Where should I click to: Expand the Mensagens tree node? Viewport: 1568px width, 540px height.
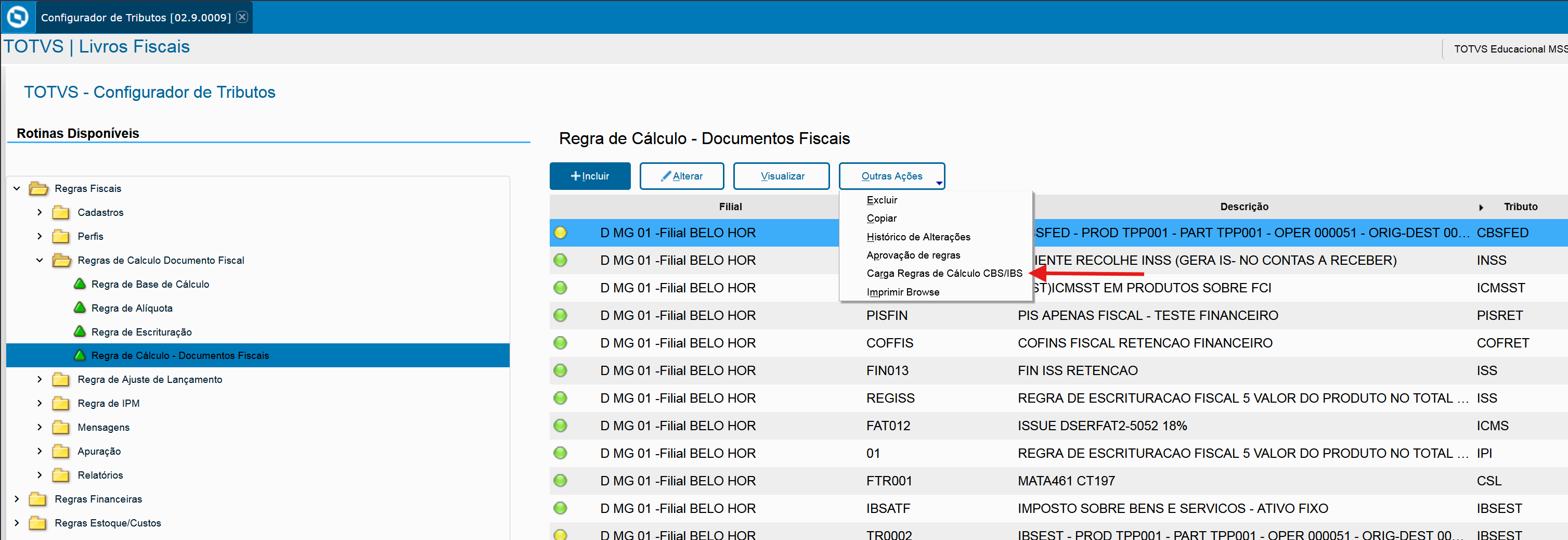point(40,428)
